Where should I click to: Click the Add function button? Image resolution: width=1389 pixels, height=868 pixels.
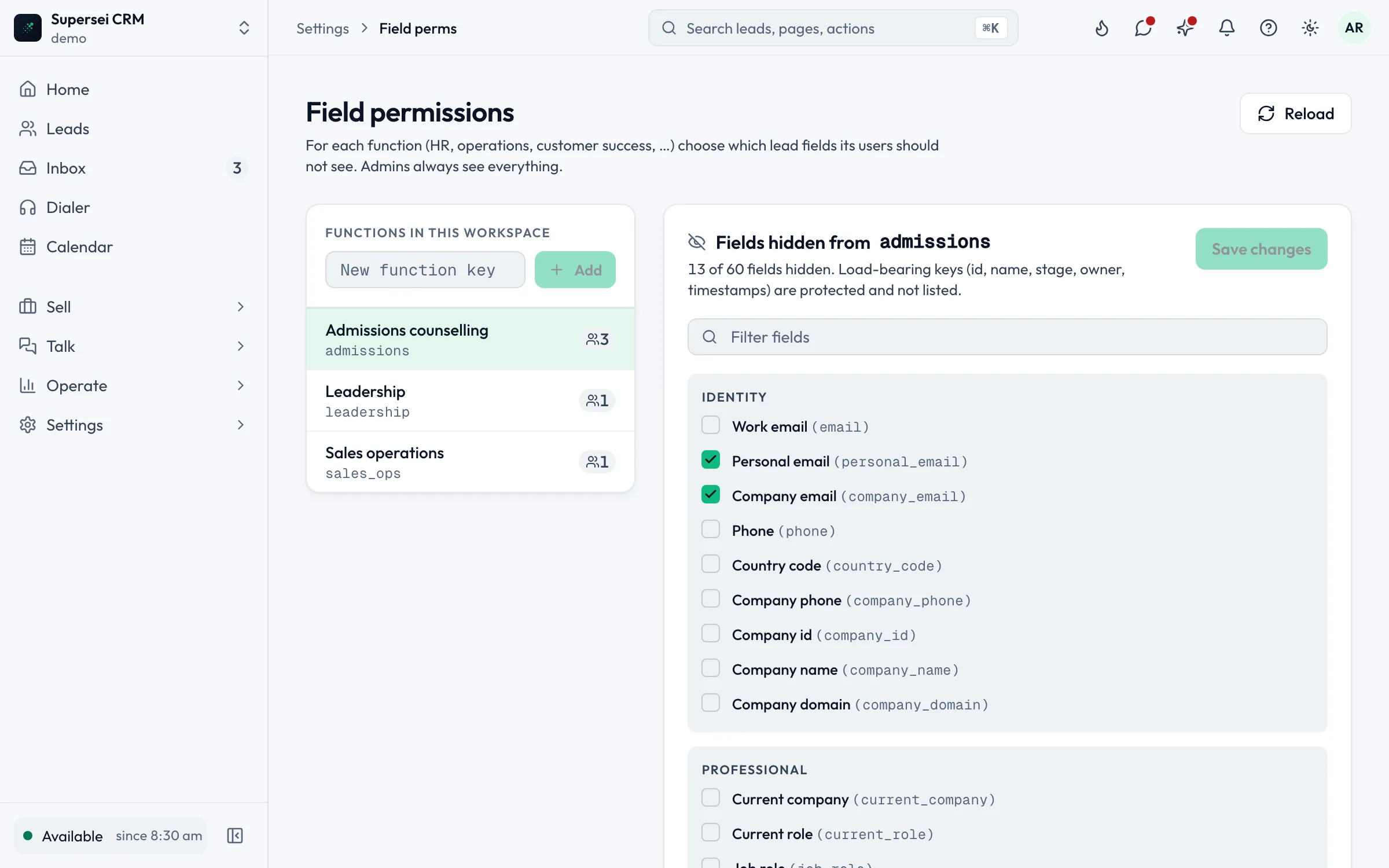pyautogui.click(x=575, y=270)
